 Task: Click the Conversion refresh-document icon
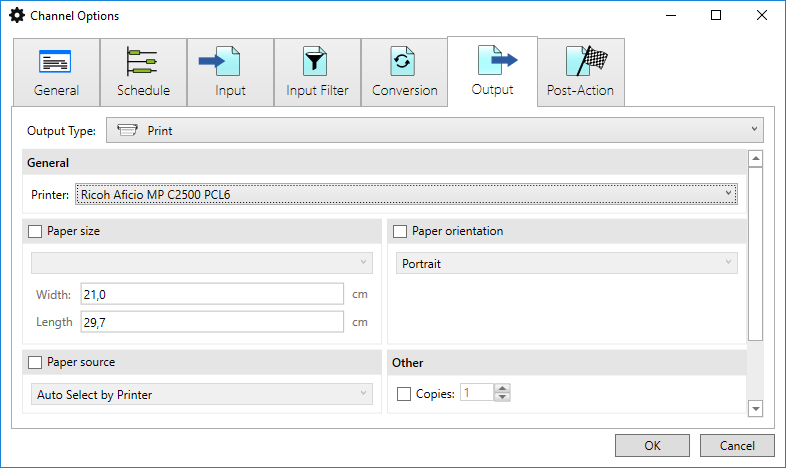[403, 61]
